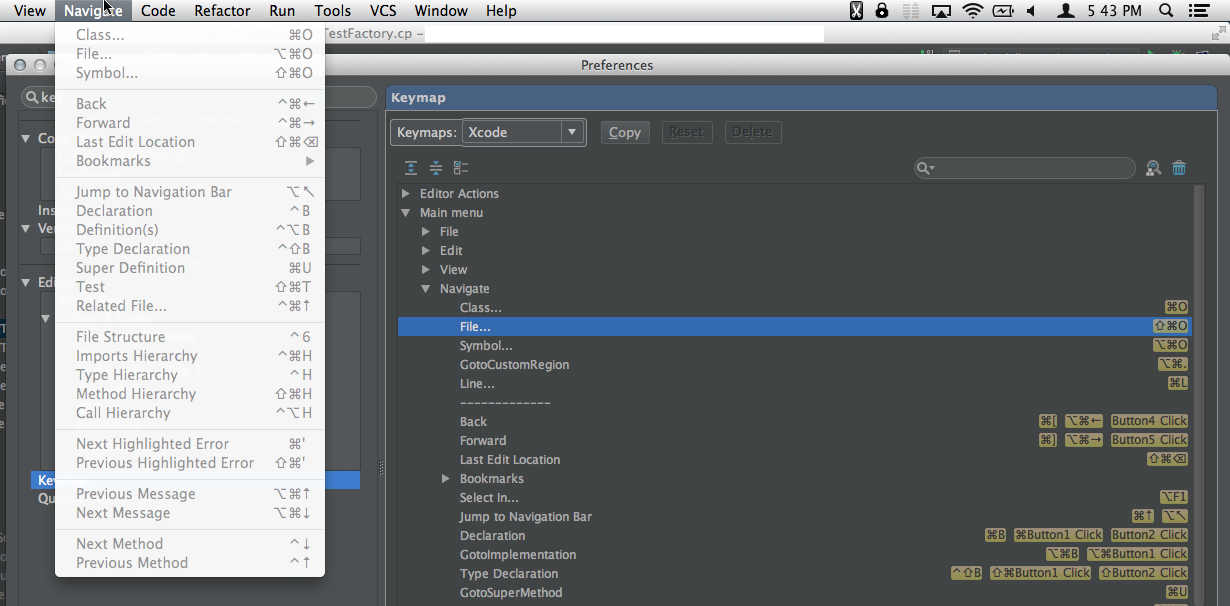Image resolution: width=1230 pixels, height=606 pixels.
Task: Select GotoImplementation row in keymap
Action: tap(795, 555)
